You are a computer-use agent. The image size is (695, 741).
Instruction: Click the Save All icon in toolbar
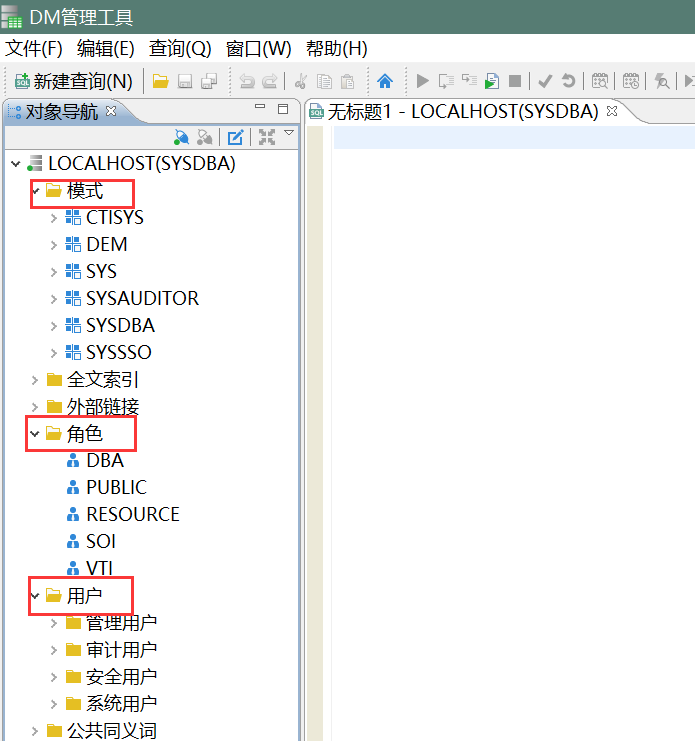(x=209, y=81)
